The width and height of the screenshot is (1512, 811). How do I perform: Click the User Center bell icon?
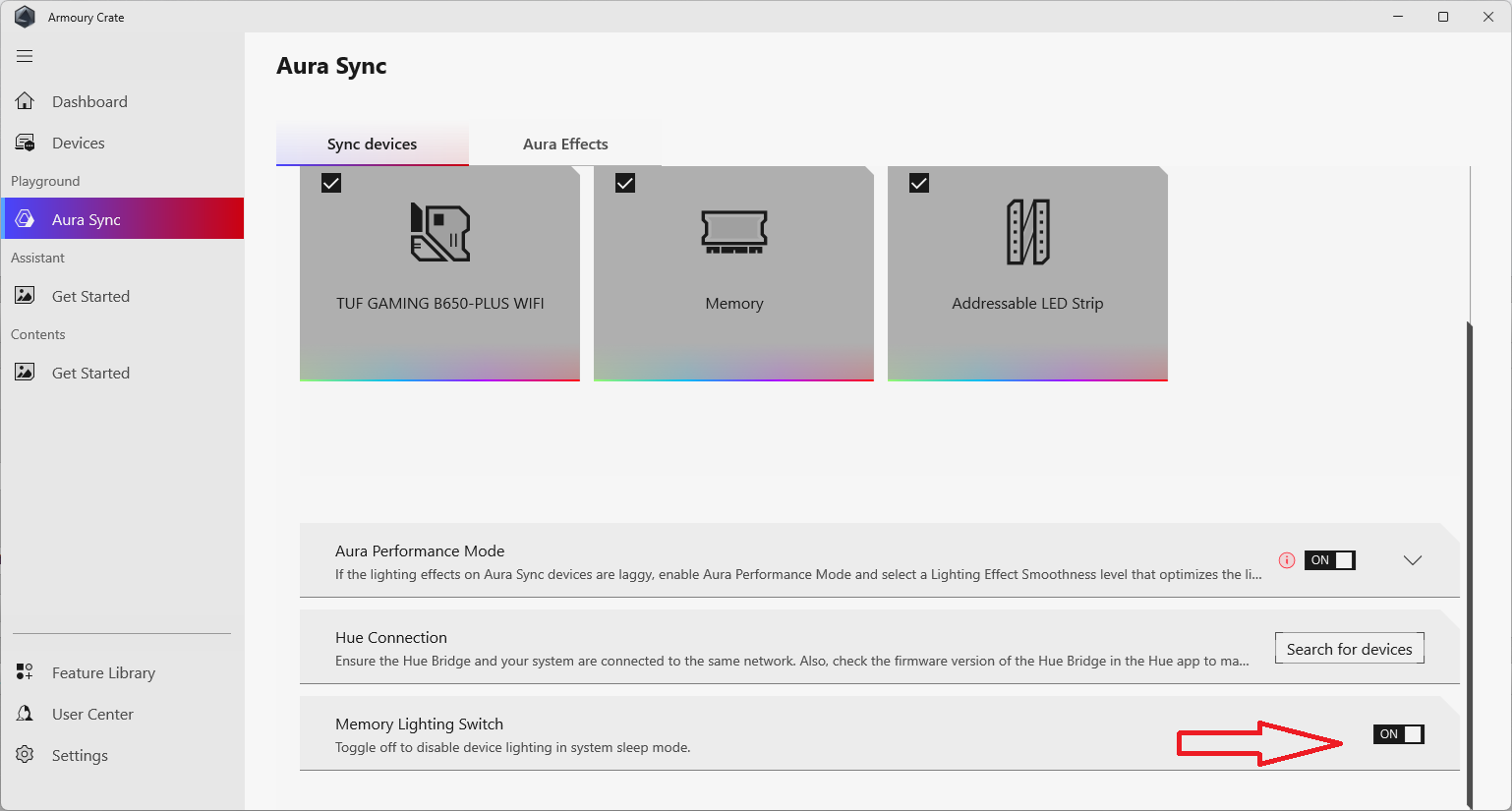pyautogui.click(x=26, y=714)
